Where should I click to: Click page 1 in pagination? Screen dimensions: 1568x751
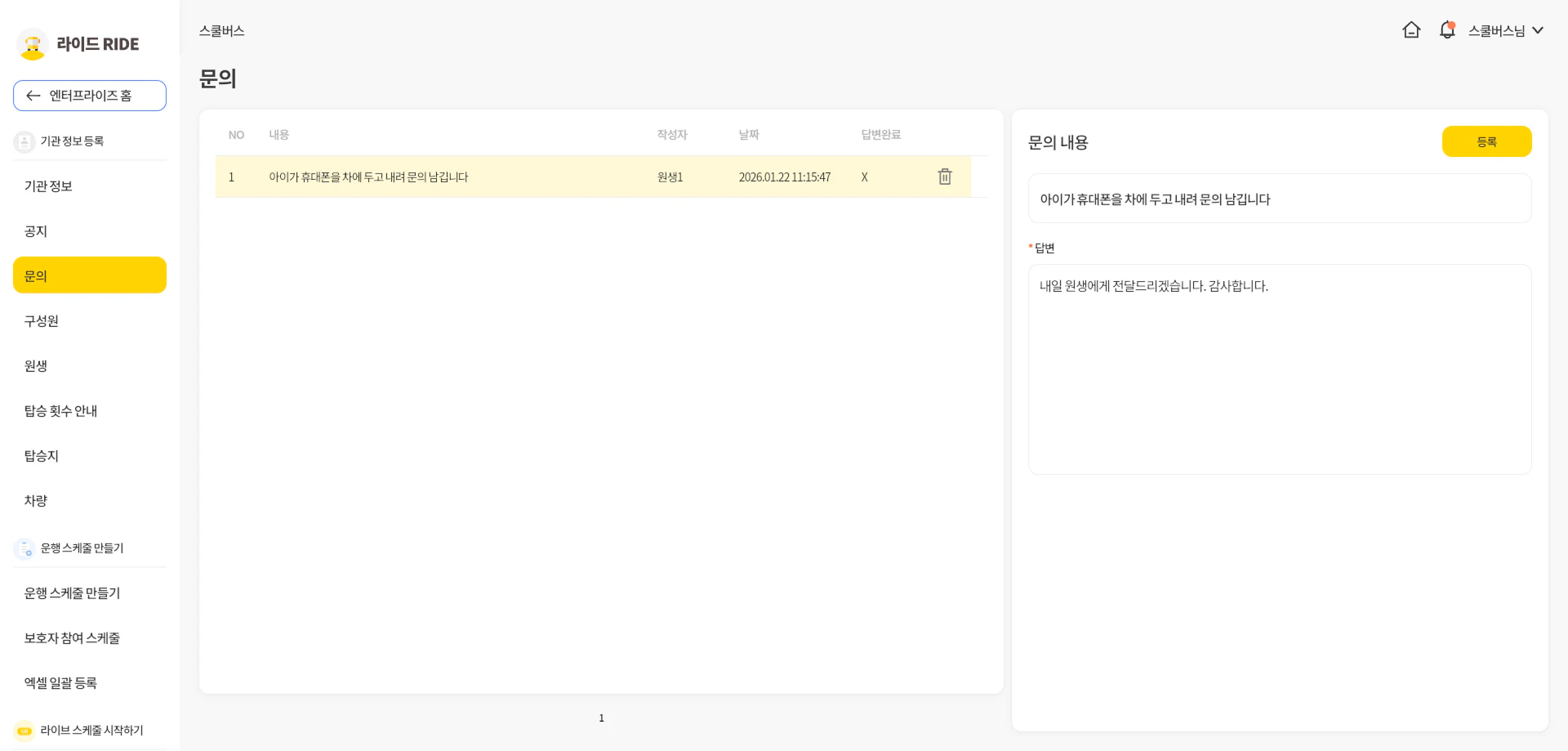point(601,718)
